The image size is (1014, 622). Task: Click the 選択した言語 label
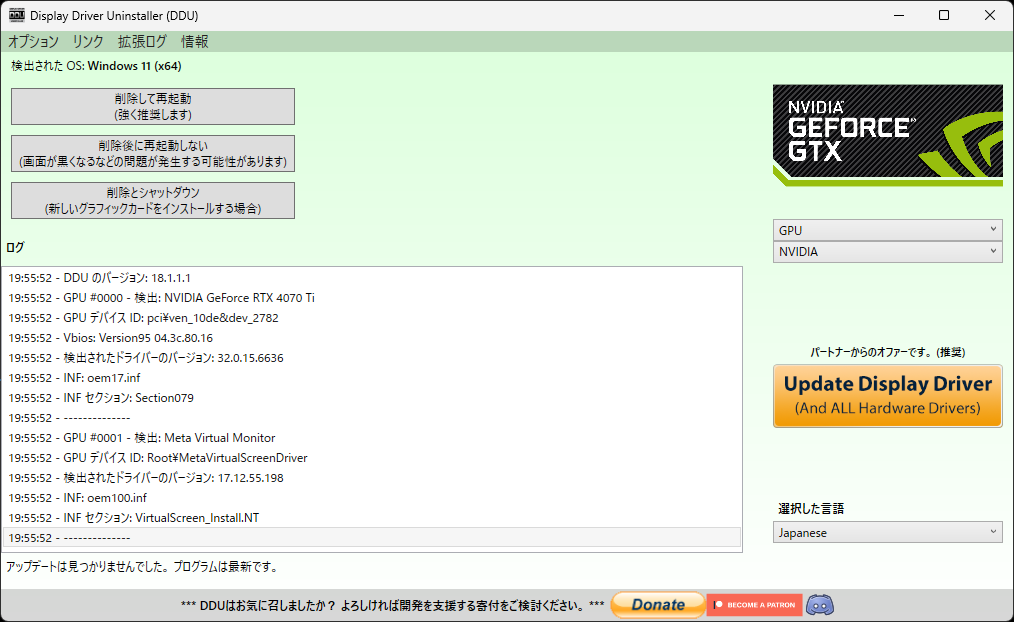811,509
